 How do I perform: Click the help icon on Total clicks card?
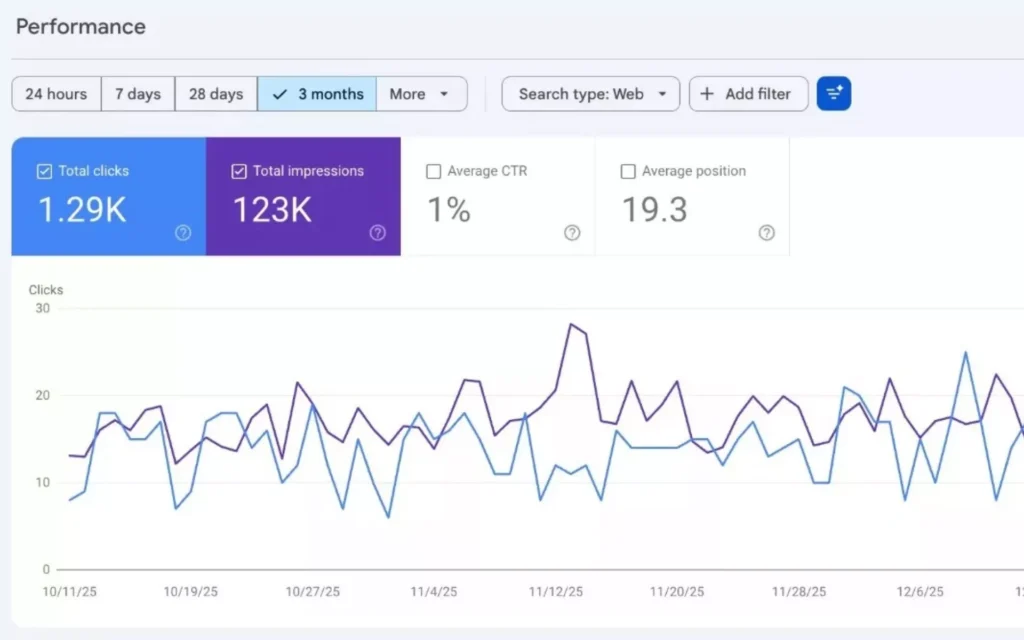coord(183,233)
